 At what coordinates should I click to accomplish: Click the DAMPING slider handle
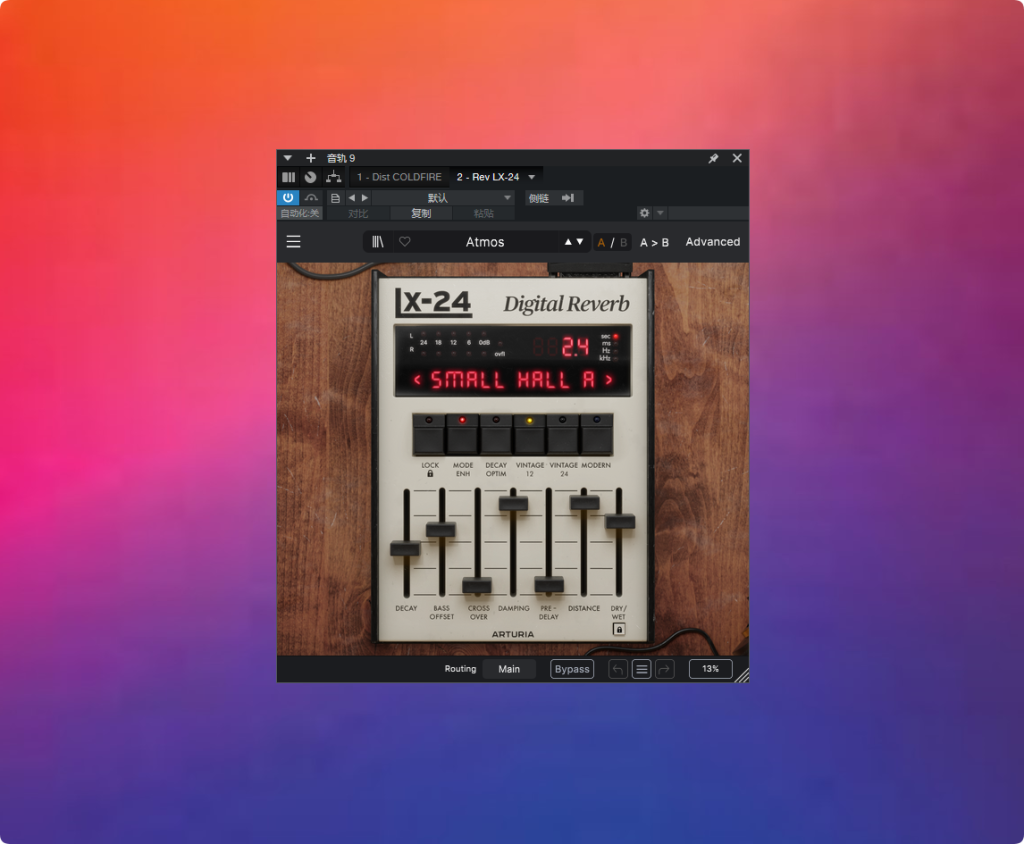(x=513, y=503)
